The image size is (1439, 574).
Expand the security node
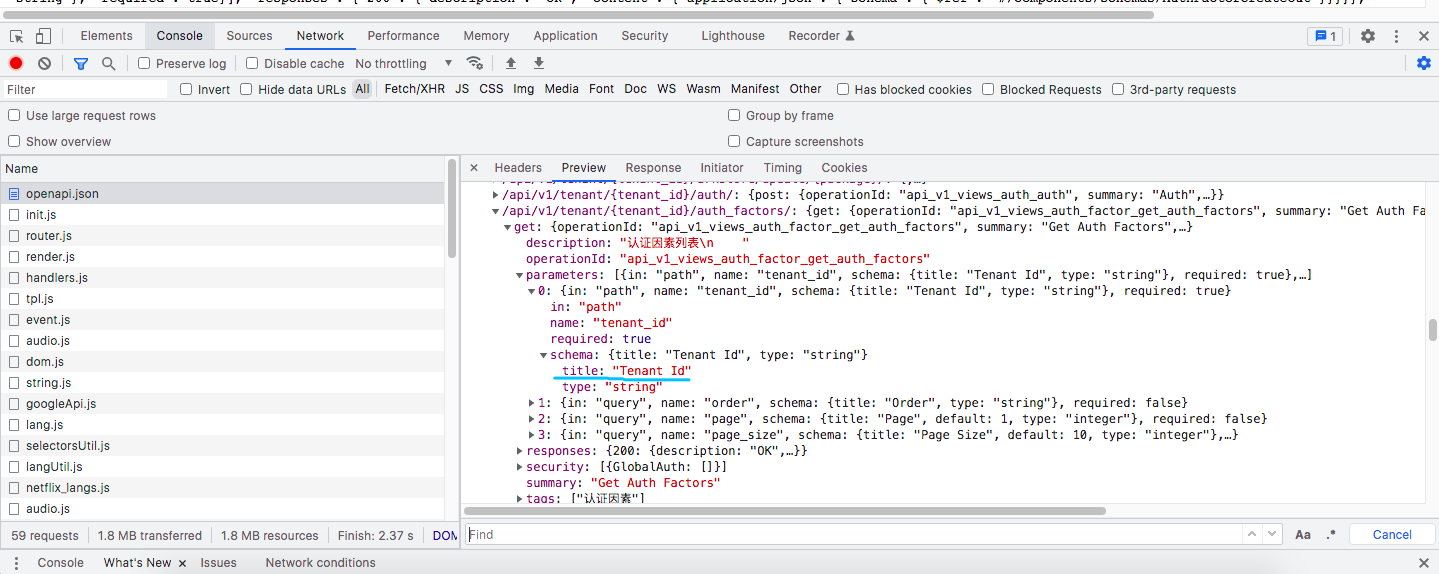click(520, 467)
